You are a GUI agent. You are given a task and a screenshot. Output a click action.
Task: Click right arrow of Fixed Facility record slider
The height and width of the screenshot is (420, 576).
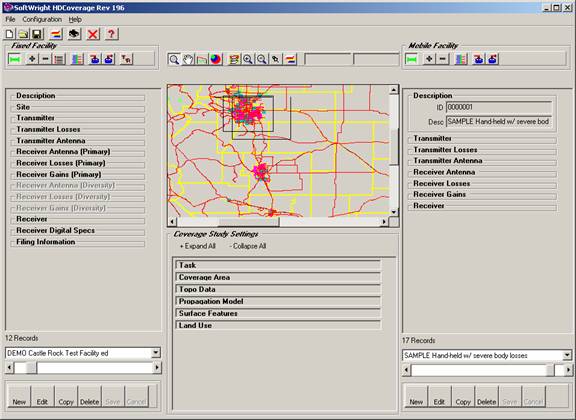(x=157, y=367)
